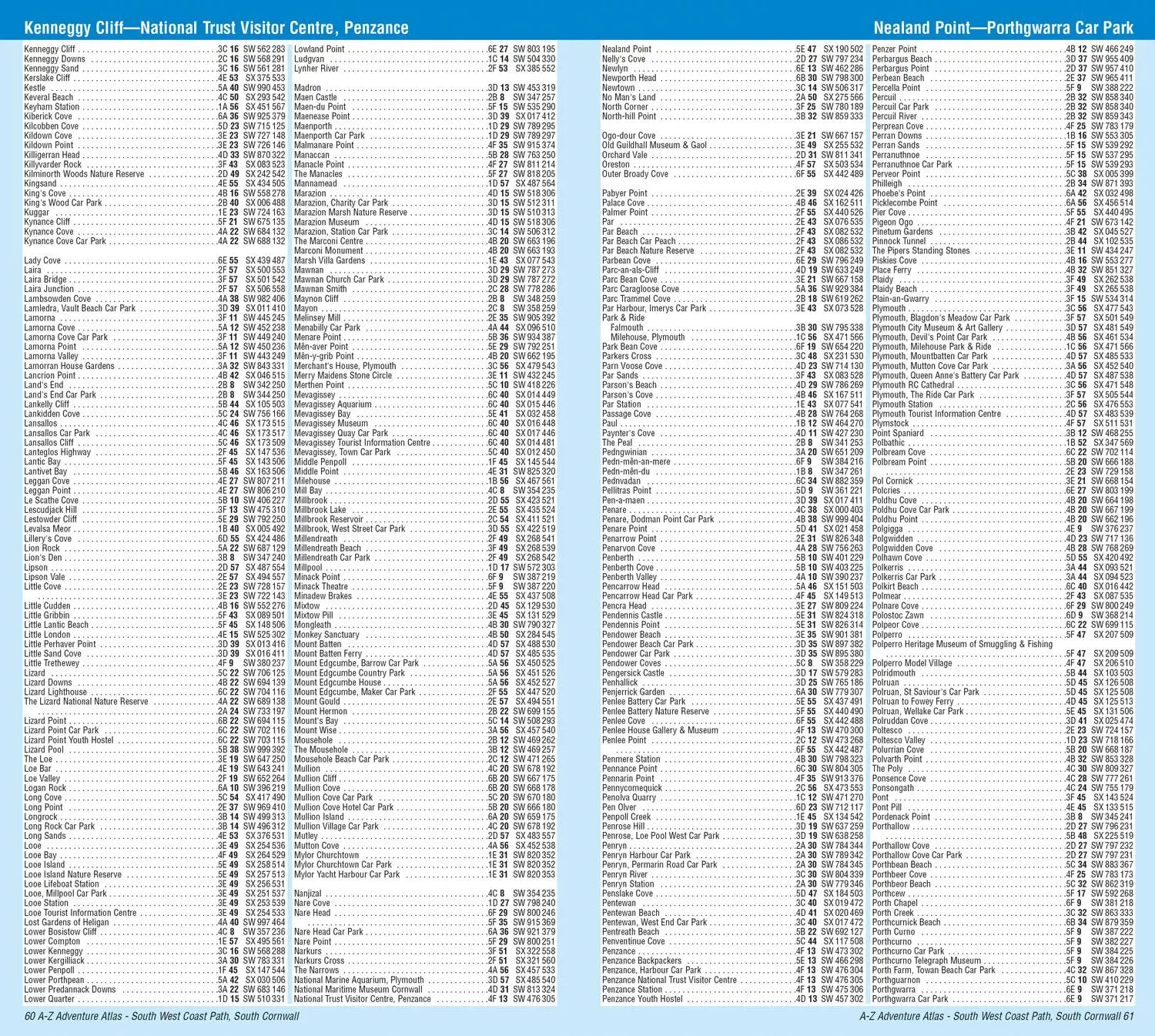Screen dimensions: 1155x1036
Task: Click the 'Lost Gardens of Heligan' entry
Action: pyautogui.click(x=154, y=922)
